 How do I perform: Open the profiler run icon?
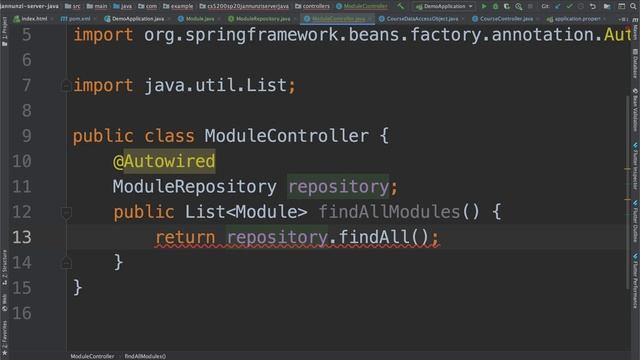518,6
